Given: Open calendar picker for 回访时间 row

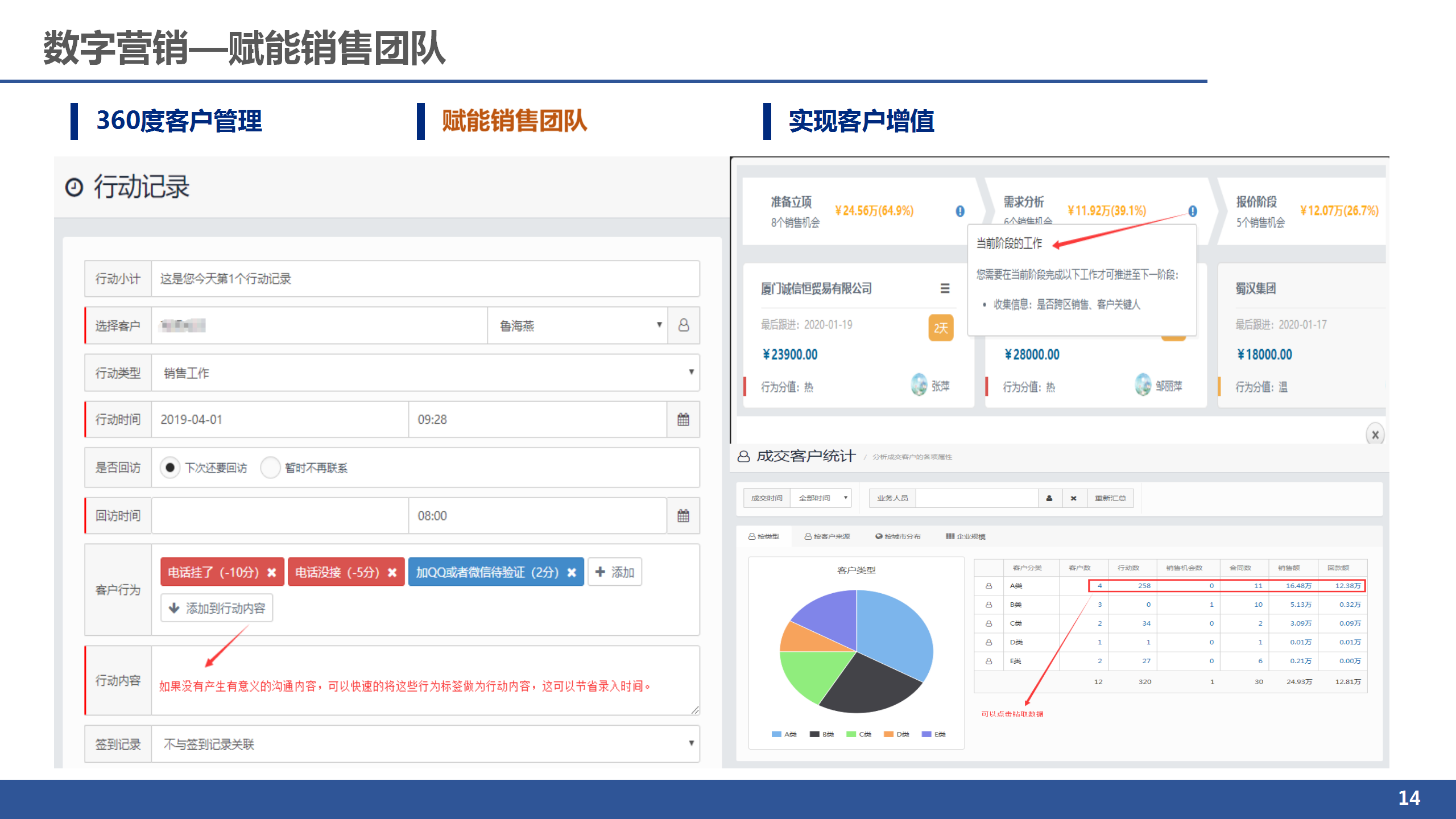Looking at the screenshot, I should pyautogui.click(x=683, y=516).
